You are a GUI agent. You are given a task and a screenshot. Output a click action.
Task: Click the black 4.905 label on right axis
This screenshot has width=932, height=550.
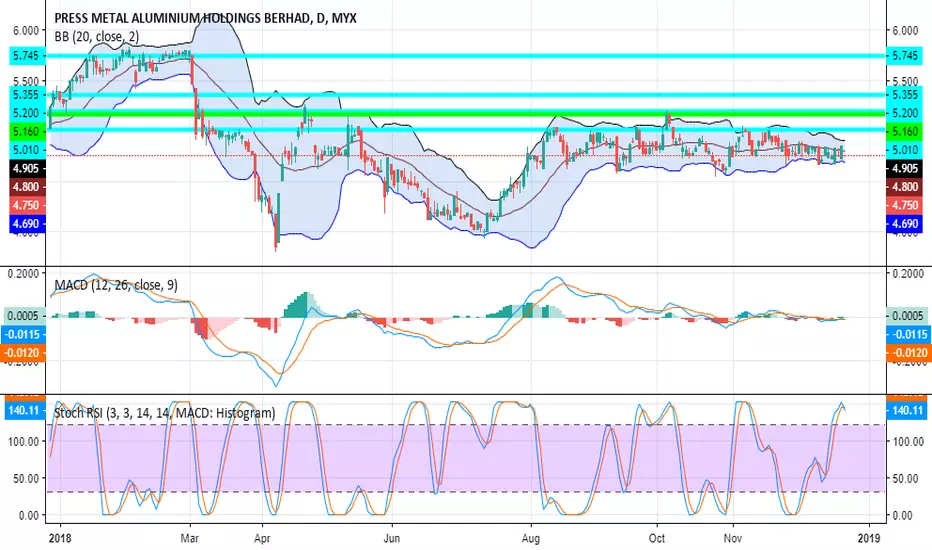click(x=904, y=168)
